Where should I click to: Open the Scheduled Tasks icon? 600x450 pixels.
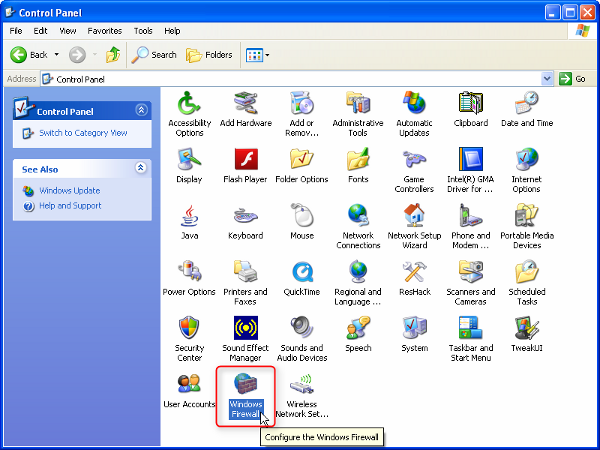click(x=527, y=272)
